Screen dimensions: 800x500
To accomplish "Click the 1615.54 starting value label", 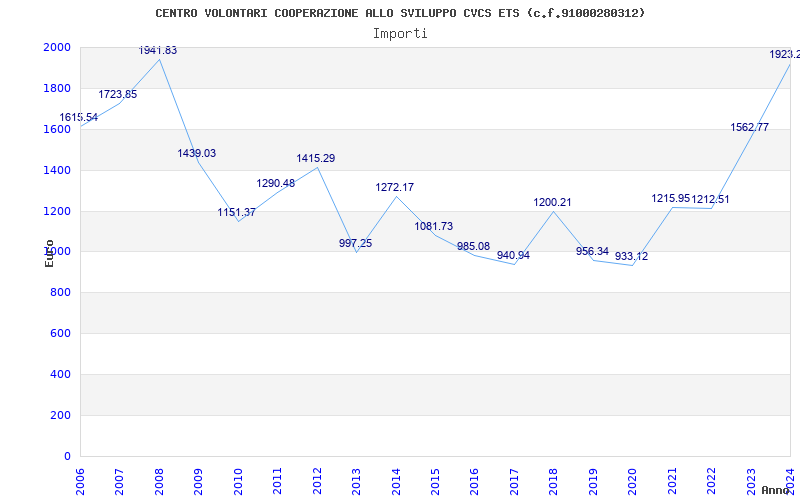I will 79,118.
